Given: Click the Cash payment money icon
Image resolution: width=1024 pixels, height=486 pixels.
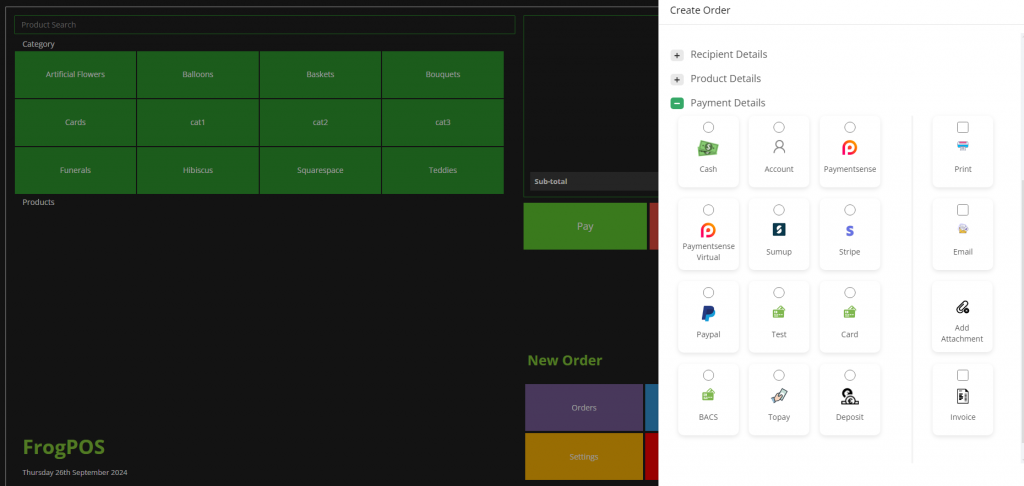Looking at the screenshot, I should point(708,148).
